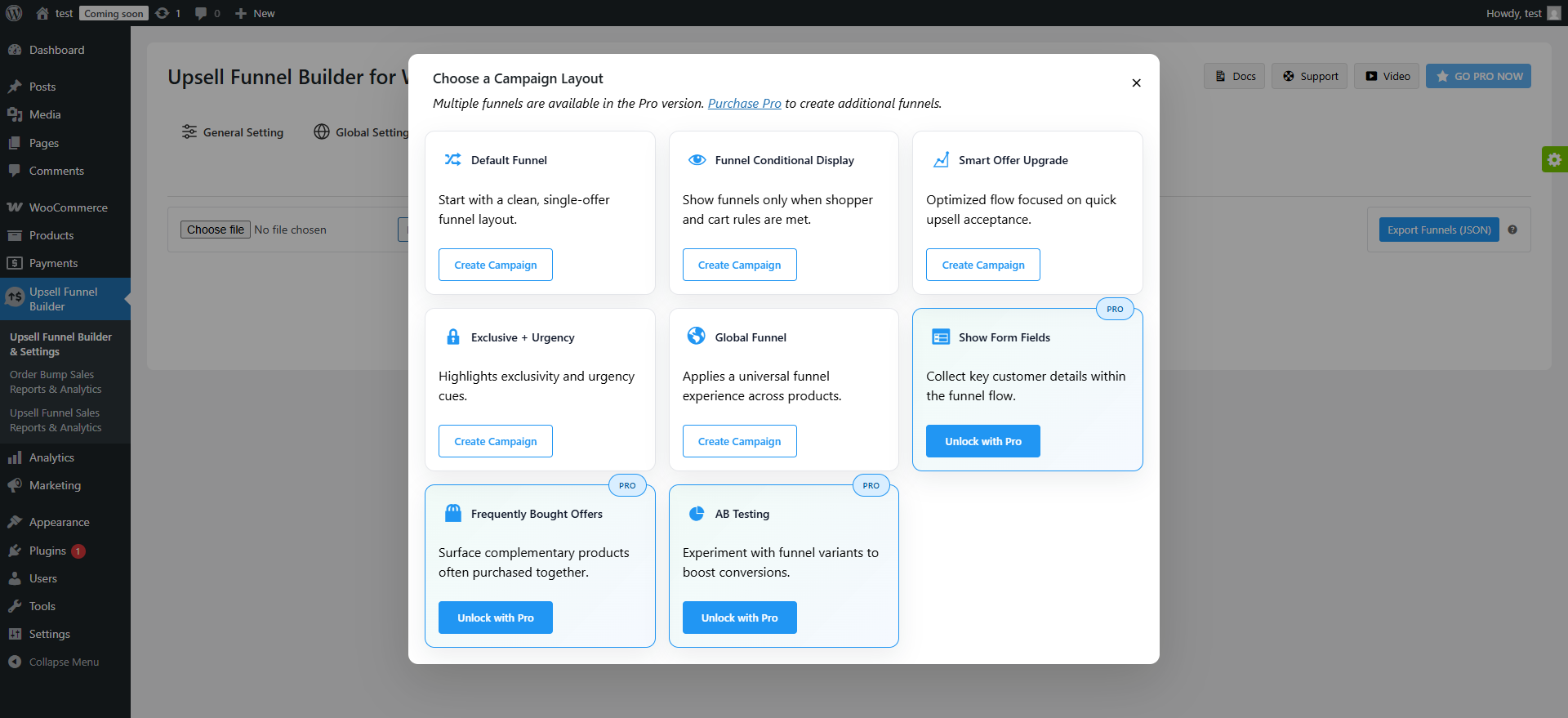Click the Exclusive + Urgency lock icon
Image resolution: width=1568 pixels, height=718 pixels.
click(452, 337)
